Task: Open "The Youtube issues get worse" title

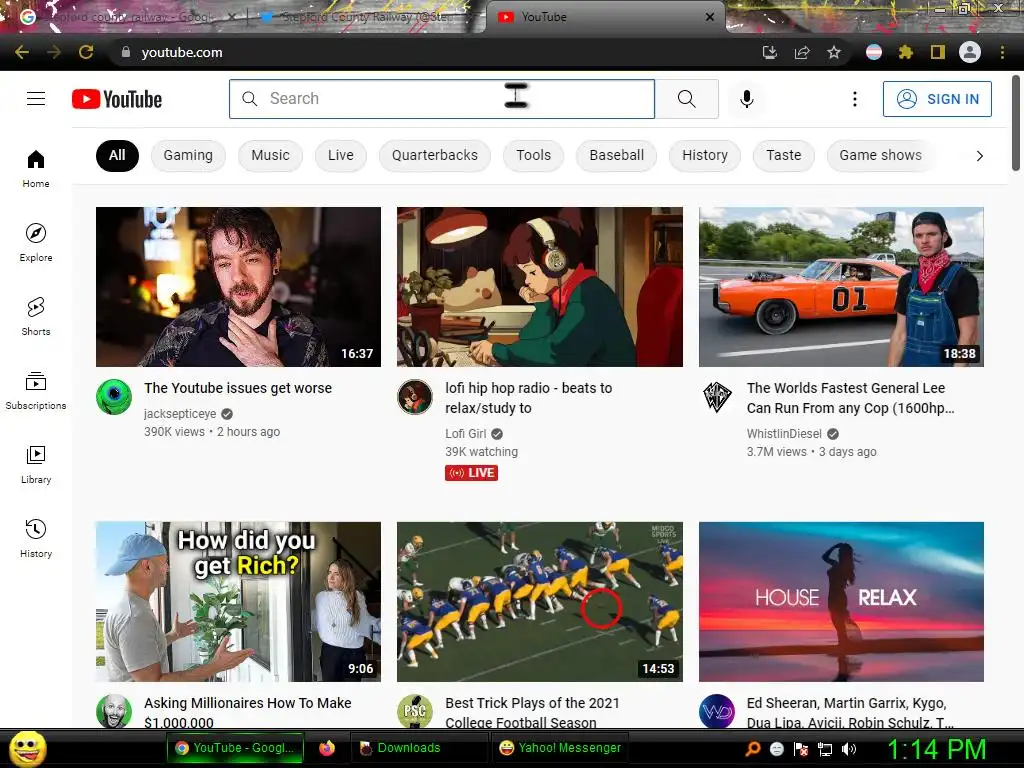Action: (238, 388)
